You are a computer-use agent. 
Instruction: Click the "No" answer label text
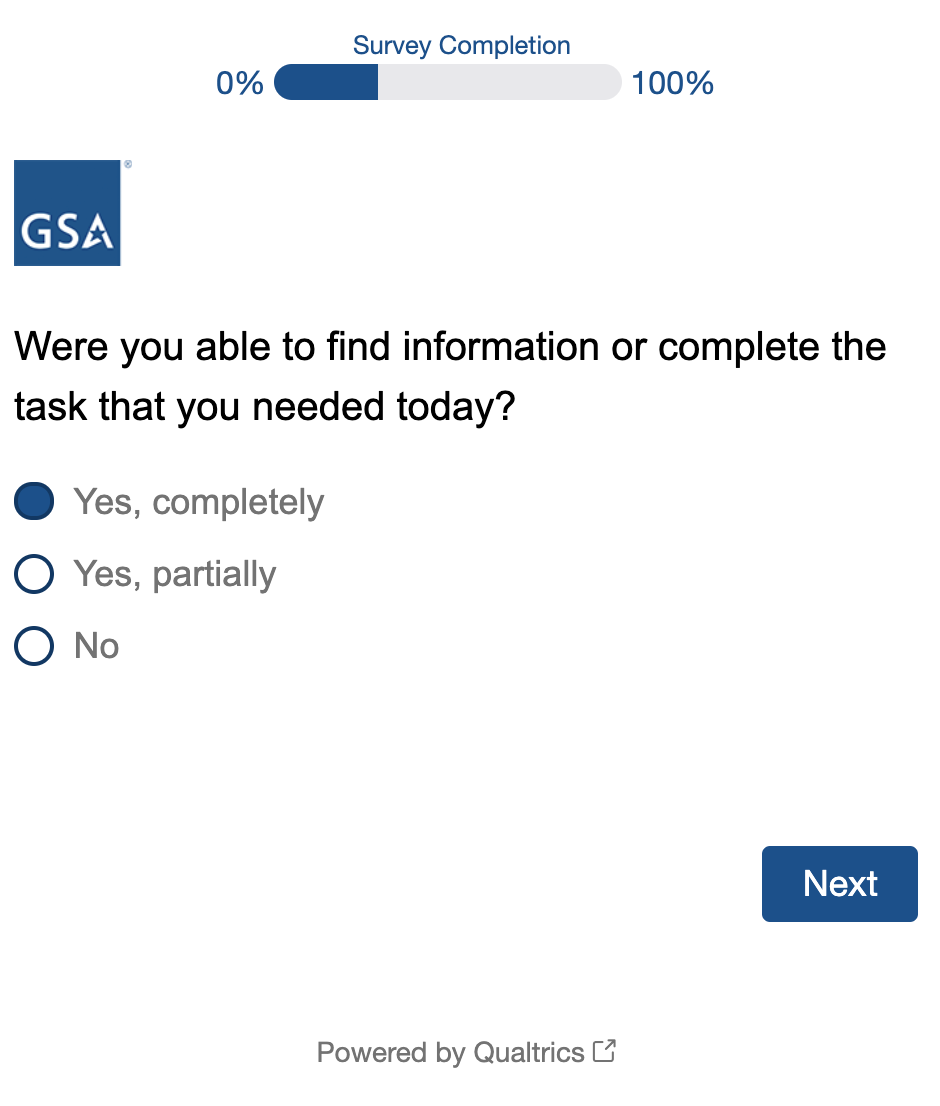click(97, 646)
